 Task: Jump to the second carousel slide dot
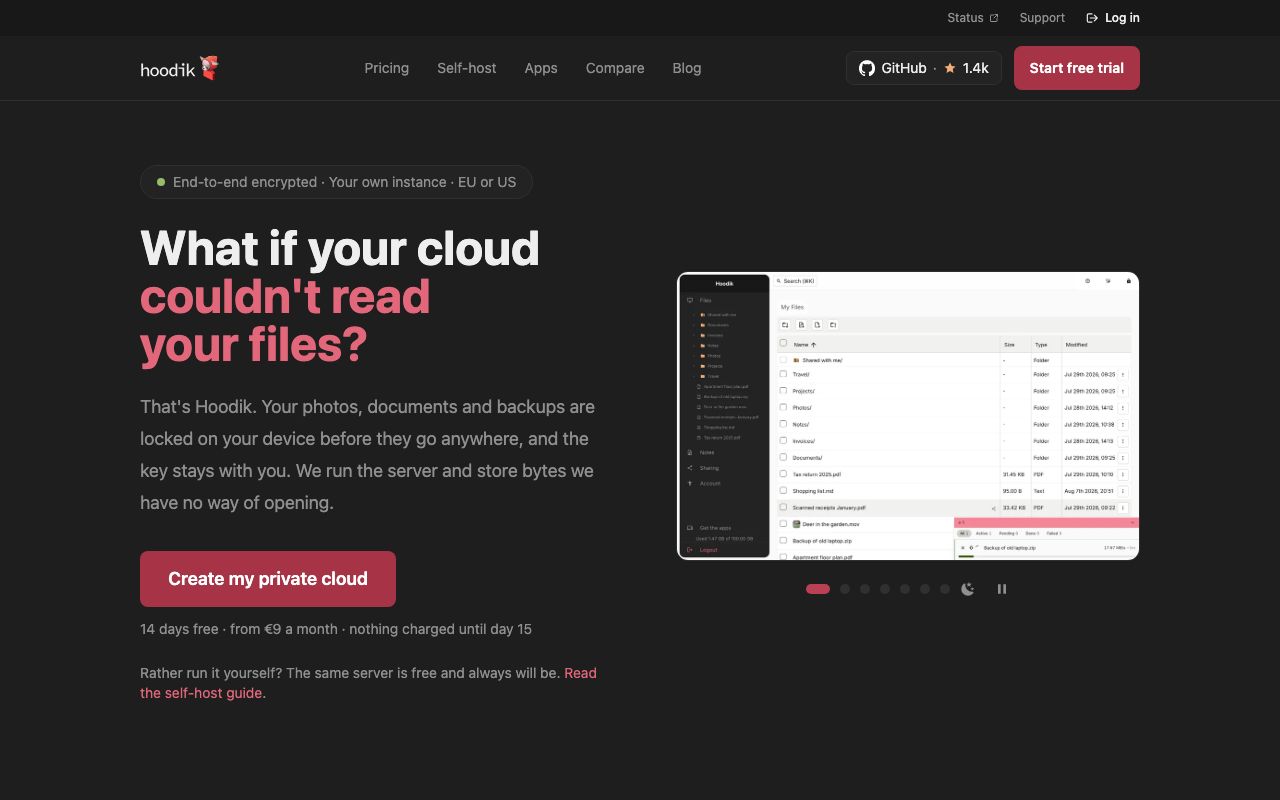click(845, 589)
